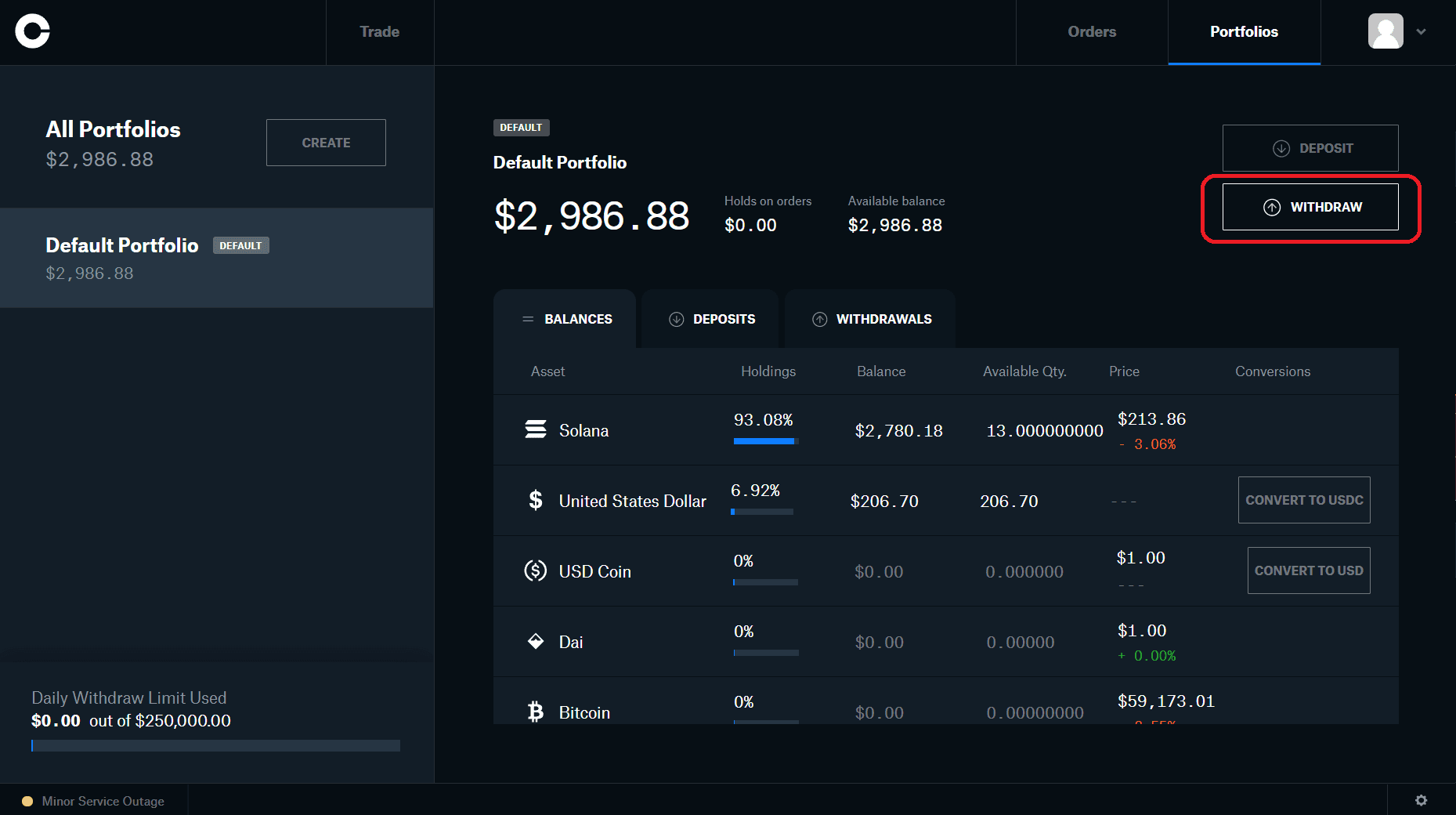Open the BALANCES tab
This screenshot has height=815, width=1456.
(x=565, y=319)
